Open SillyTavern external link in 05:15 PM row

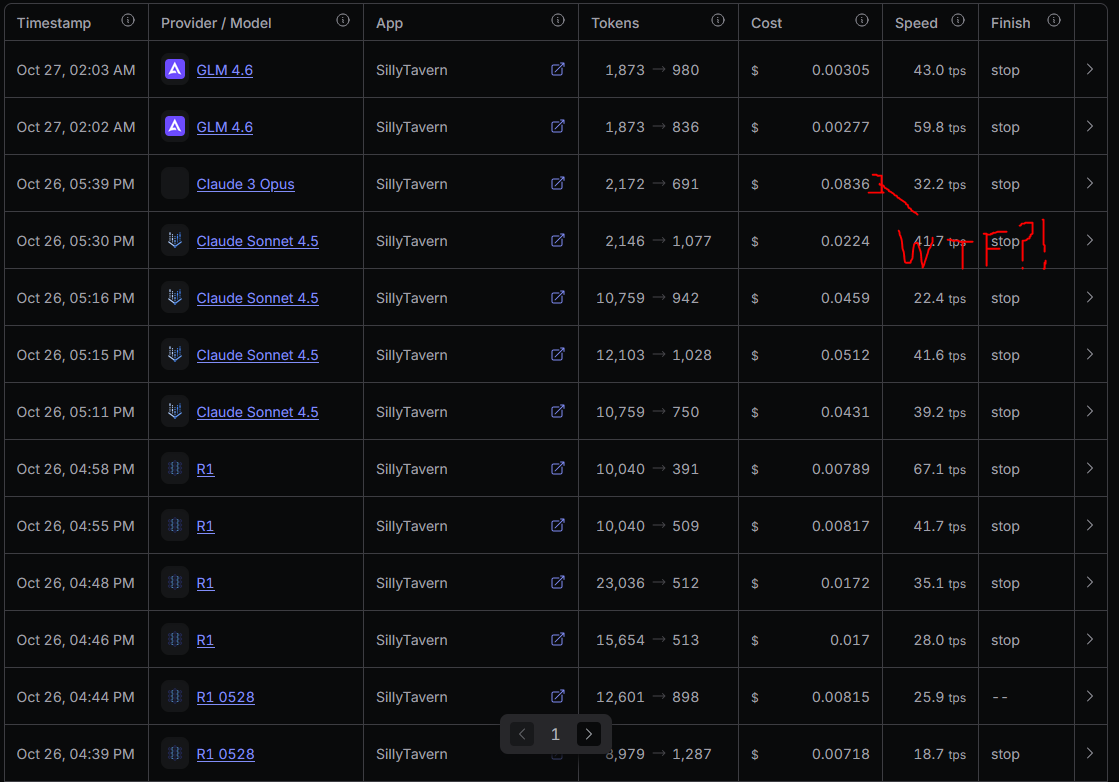click(558, 355)
